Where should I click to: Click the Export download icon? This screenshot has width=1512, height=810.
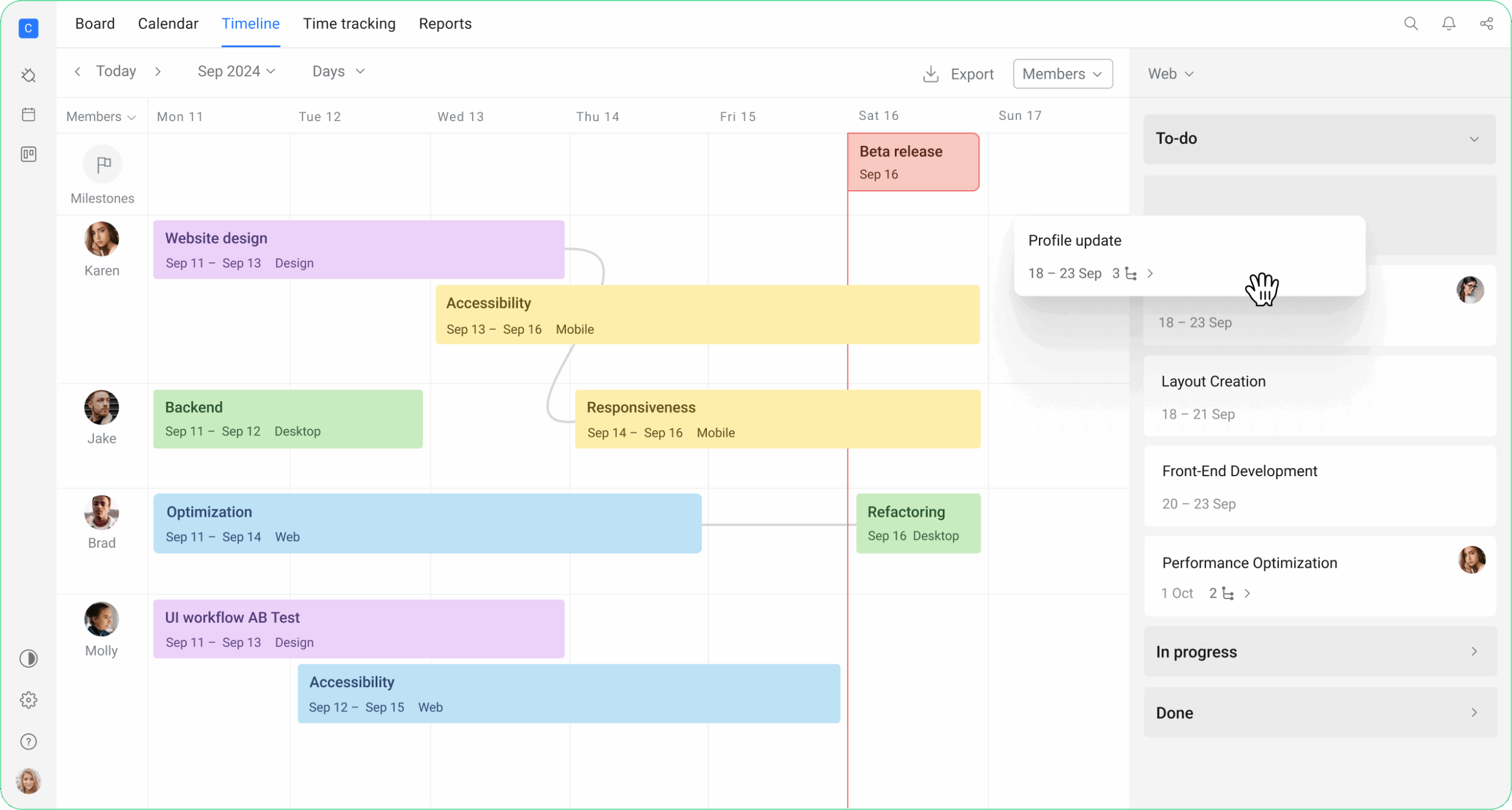click(x=930, y=74)
